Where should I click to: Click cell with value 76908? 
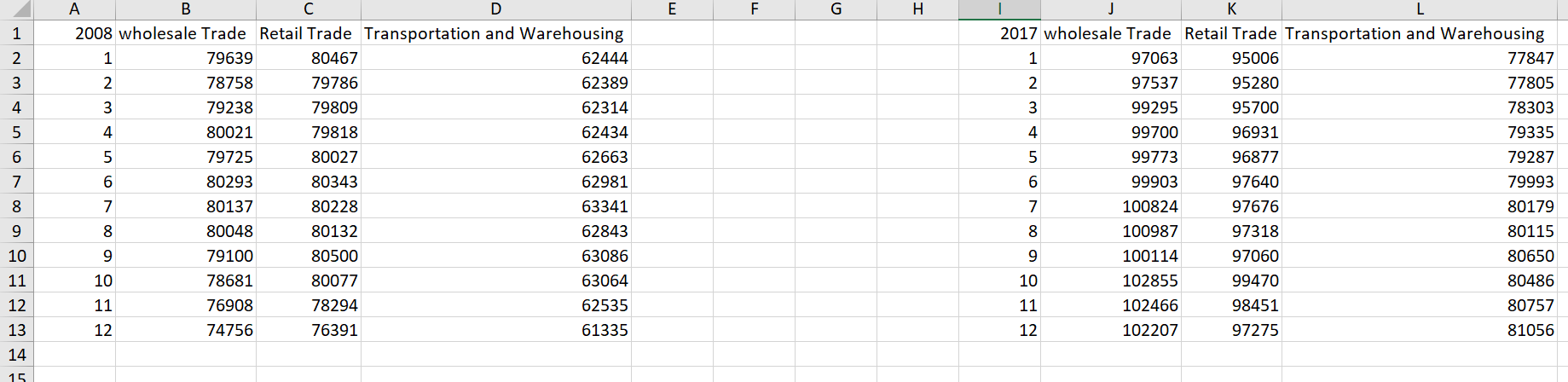point(186,305)
